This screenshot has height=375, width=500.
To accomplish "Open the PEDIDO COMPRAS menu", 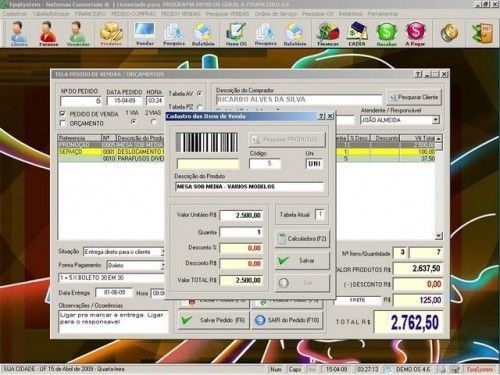I will tap(133, 14).
